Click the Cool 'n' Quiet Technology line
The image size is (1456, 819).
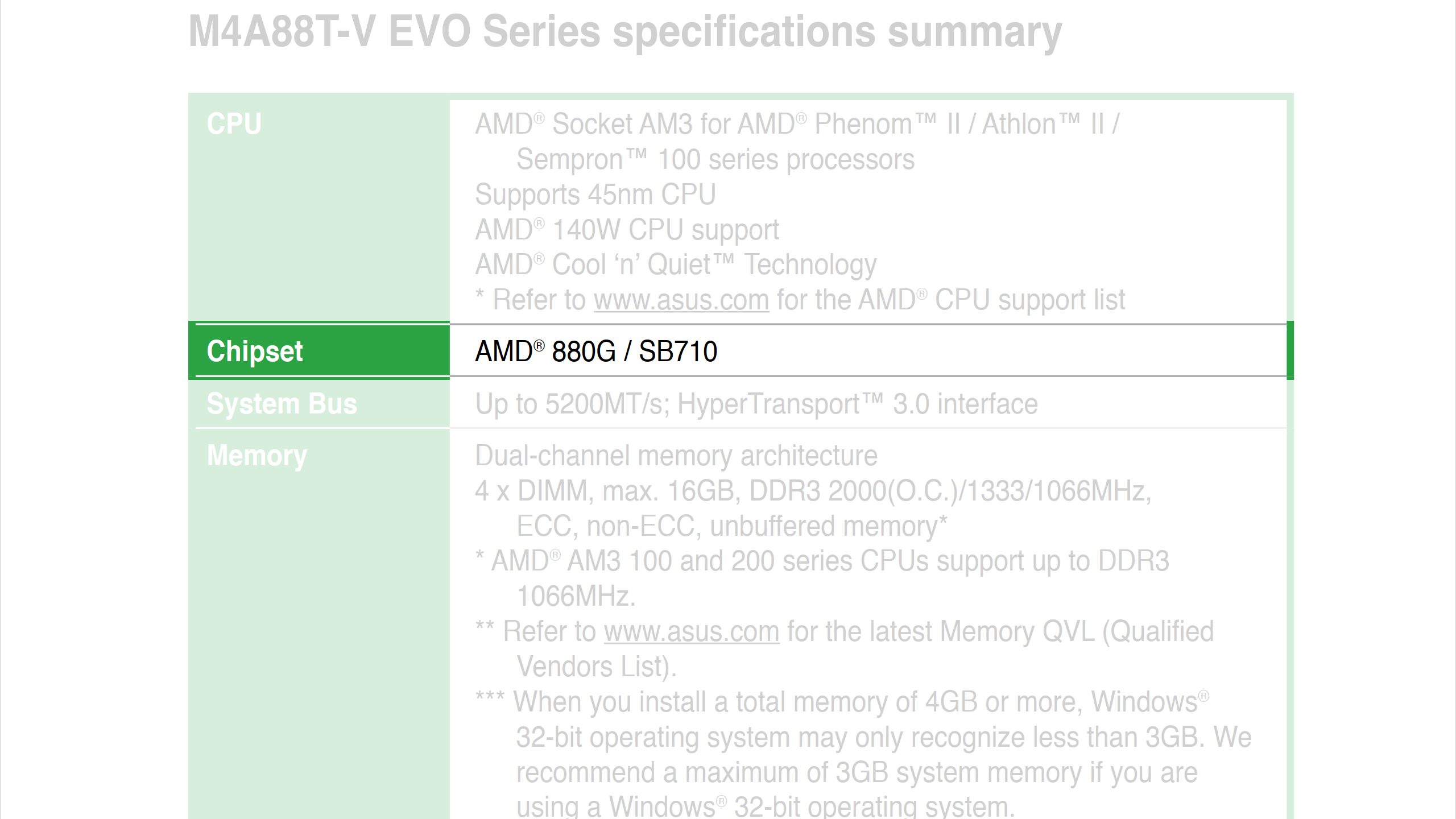[676, 265]
